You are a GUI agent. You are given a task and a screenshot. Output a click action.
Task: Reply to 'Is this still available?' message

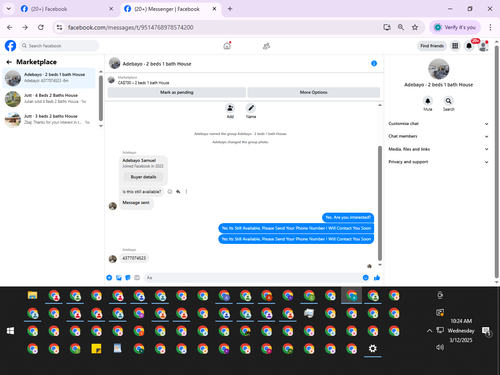pos(178,192)
